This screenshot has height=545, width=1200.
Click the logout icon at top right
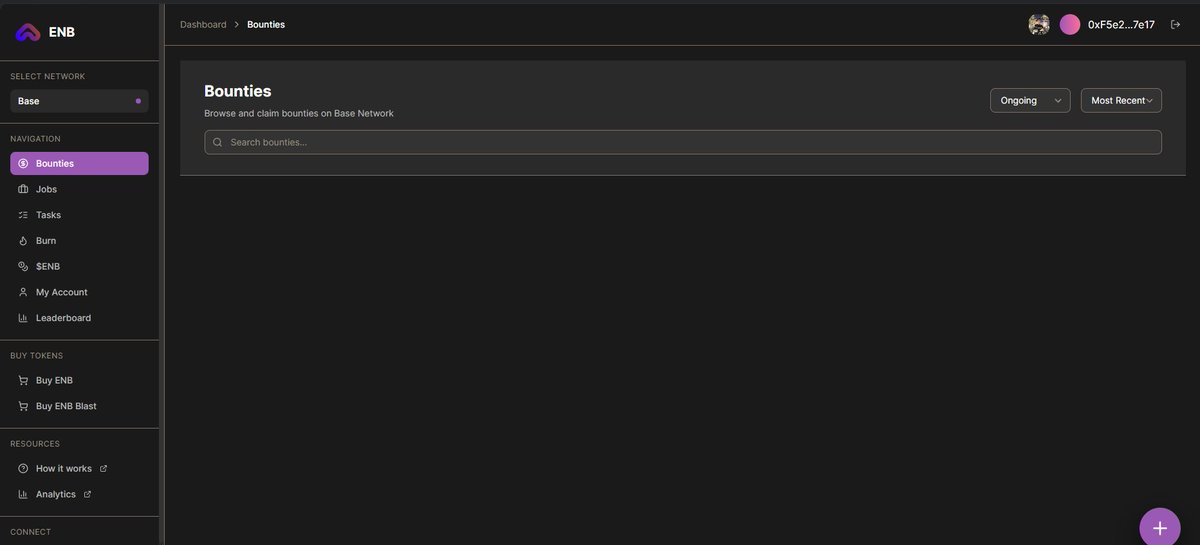[1175, 24]
